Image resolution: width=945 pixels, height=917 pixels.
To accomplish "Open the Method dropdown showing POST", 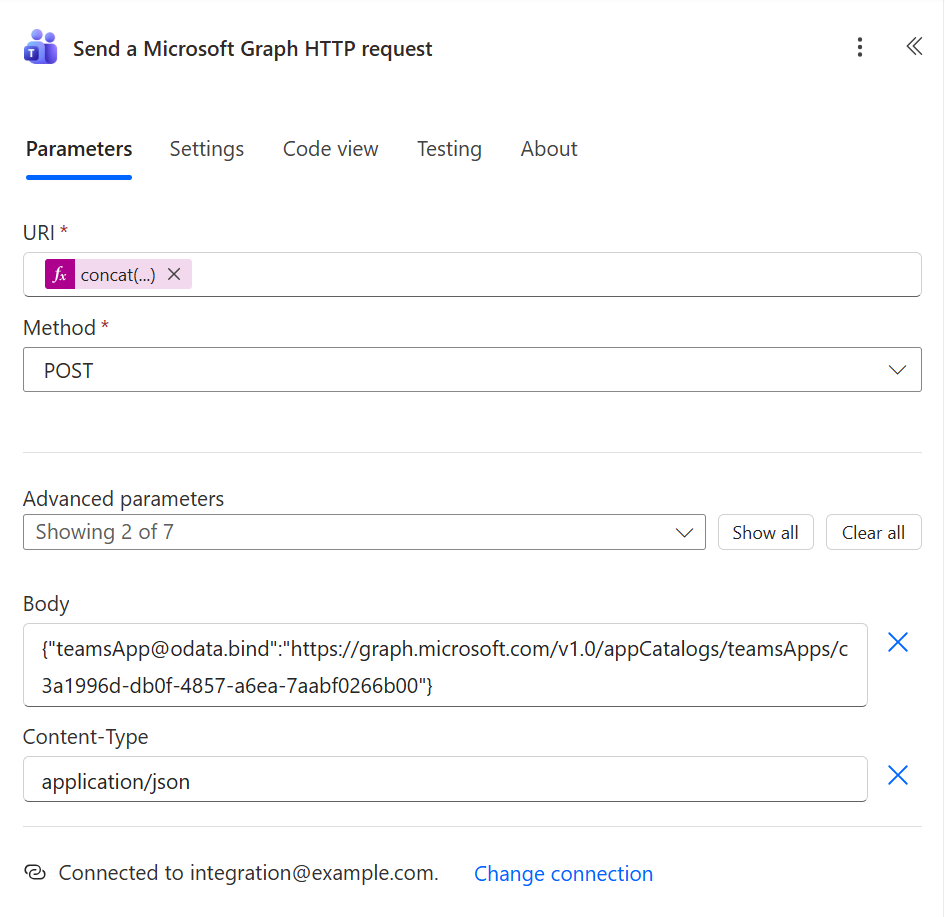I will click(472, 369).
